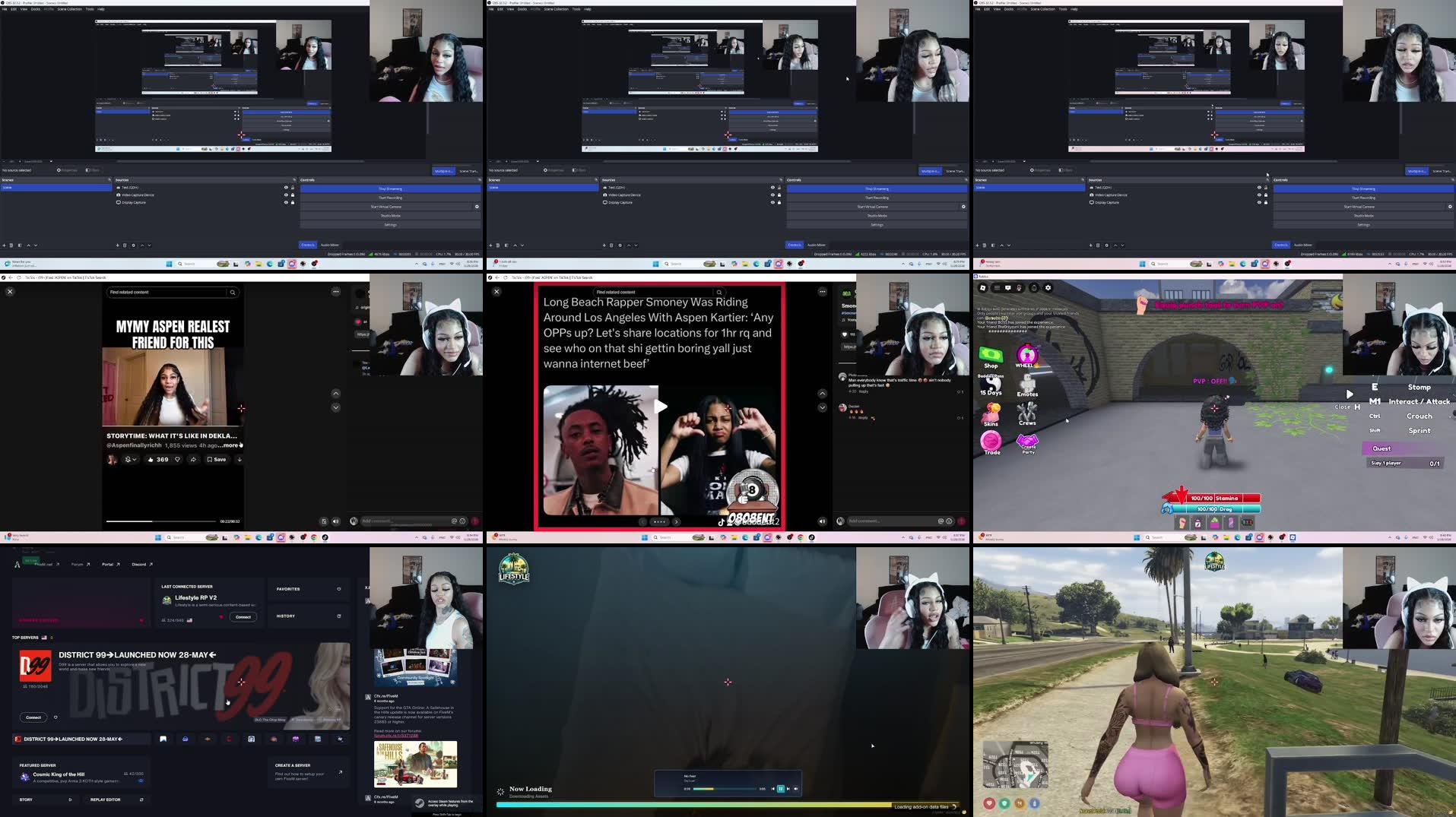Toggle the Roblox microphone icon
Screen dimensions: 1456x817
[1020, 288]
